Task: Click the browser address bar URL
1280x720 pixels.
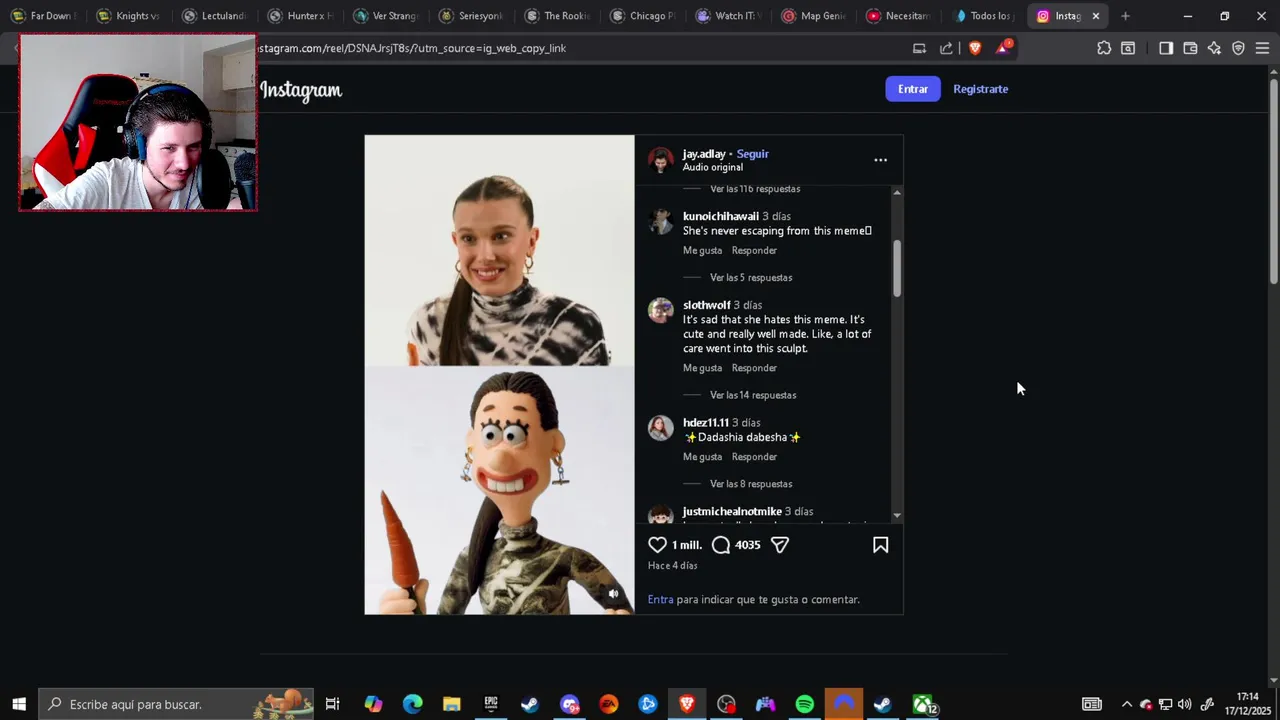Action: point(412,48)
